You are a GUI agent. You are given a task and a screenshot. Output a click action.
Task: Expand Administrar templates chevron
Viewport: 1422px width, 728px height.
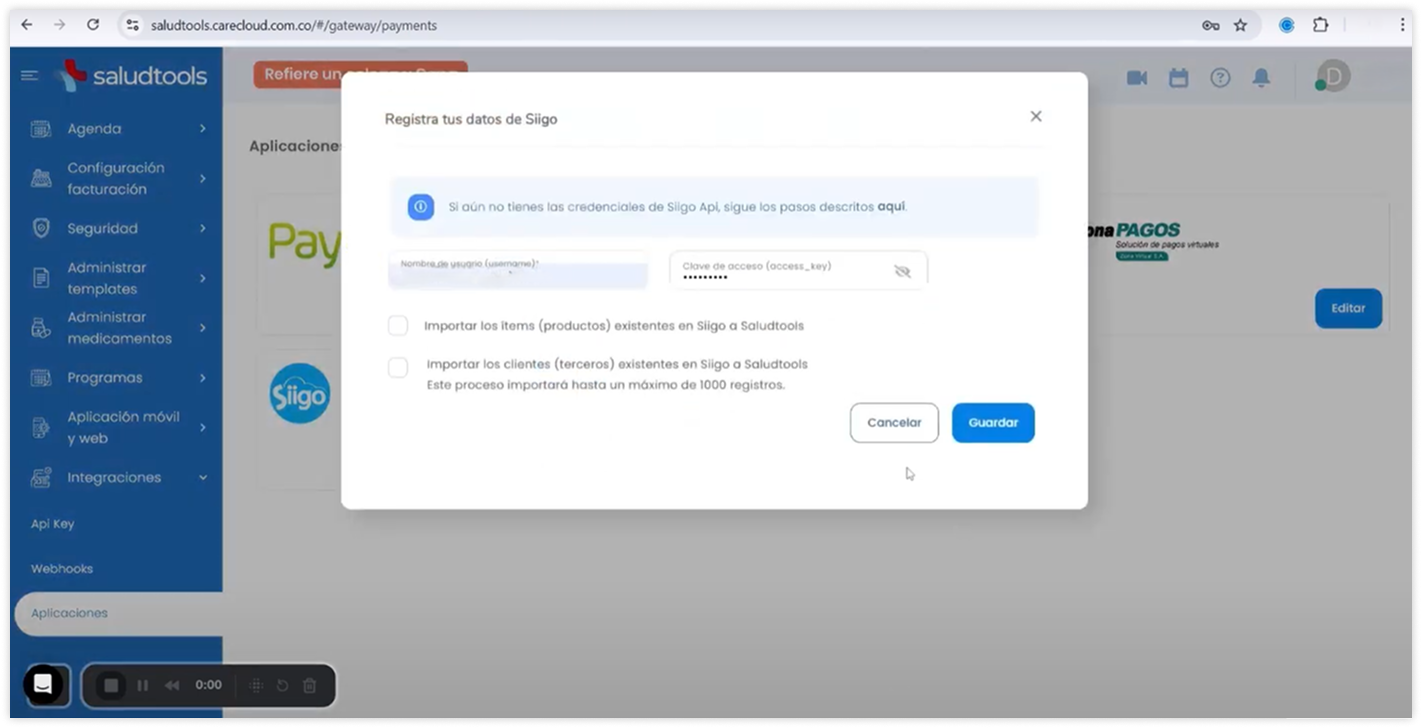pos(203,278)
